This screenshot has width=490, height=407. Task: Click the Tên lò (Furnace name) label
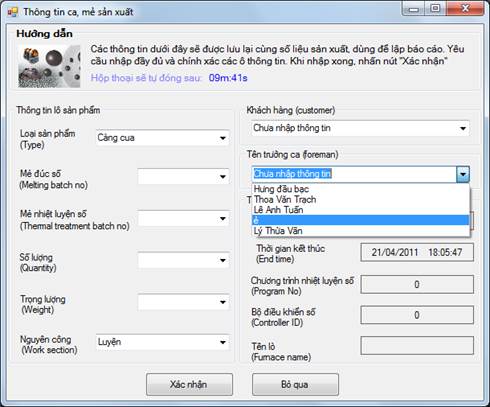click(x=281, y=352)
